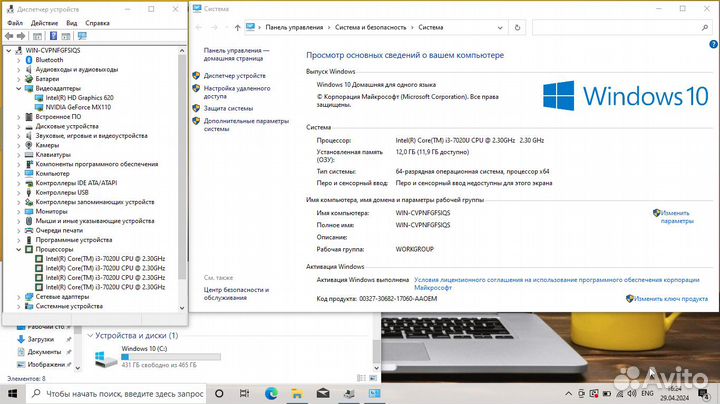Select the Очереди печати category
The image size is (720, 404).
(x=59, y=230)
